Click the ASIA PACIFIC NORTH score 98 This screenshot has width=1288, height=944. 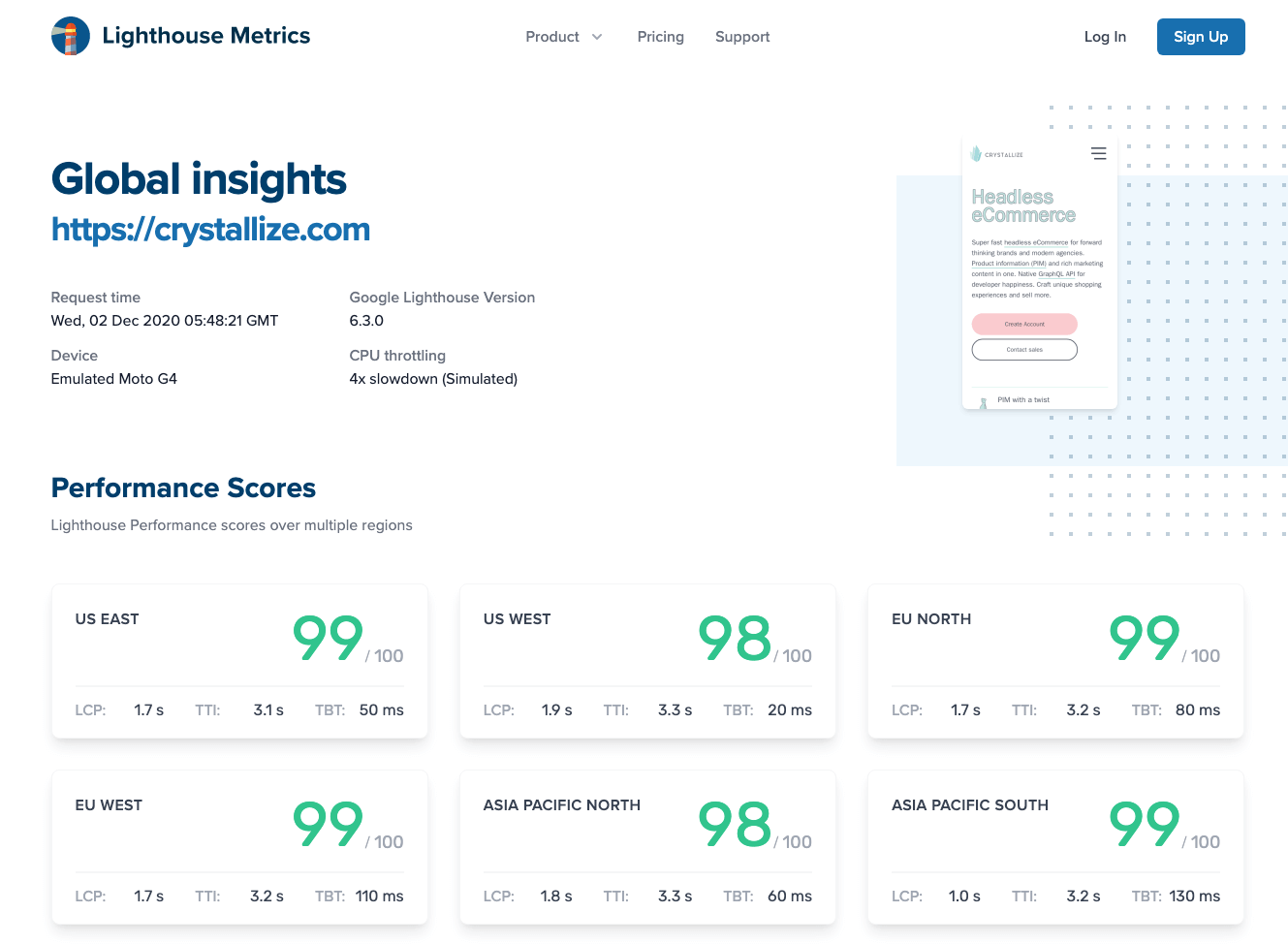(735, 824)
